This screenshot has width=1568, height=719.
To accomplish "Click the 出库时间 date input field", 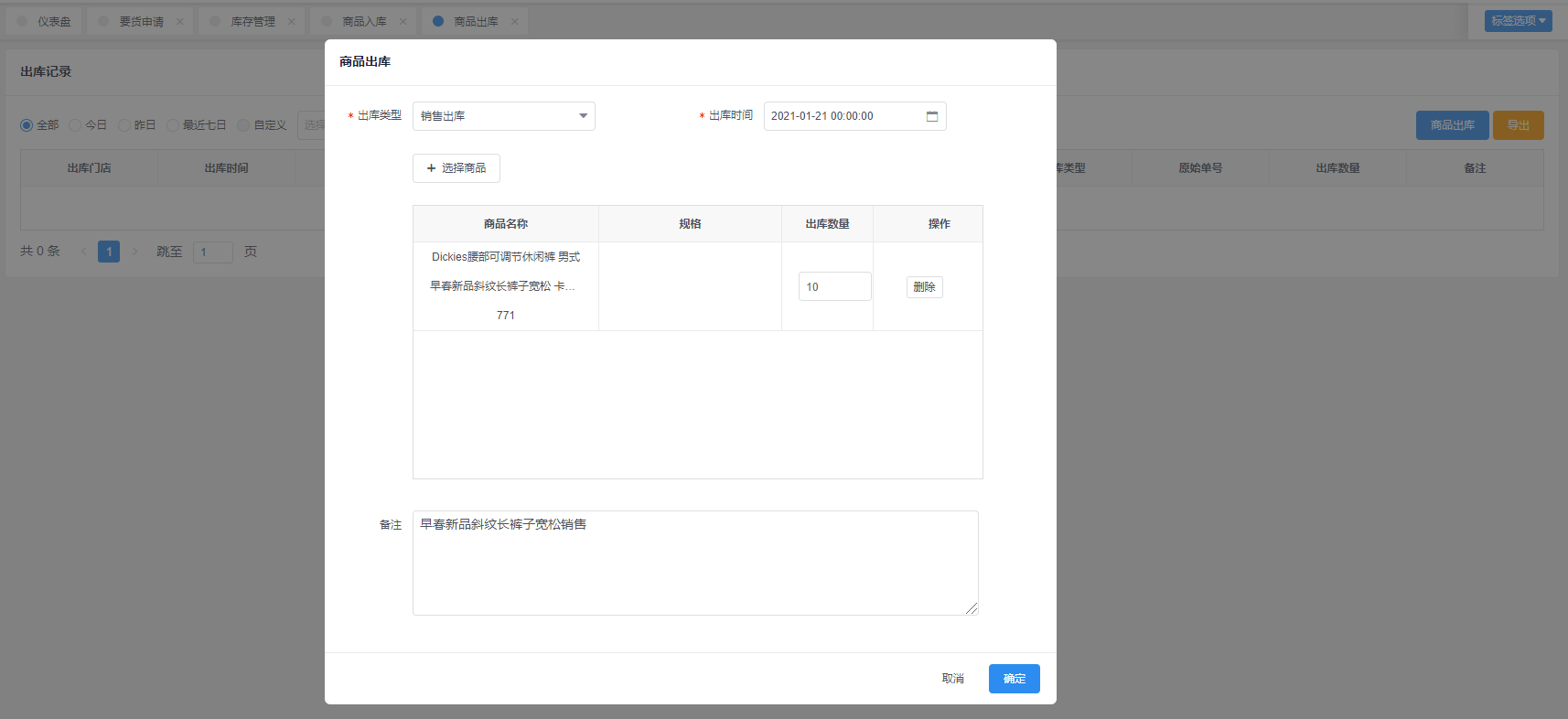I will click(855, 116).
